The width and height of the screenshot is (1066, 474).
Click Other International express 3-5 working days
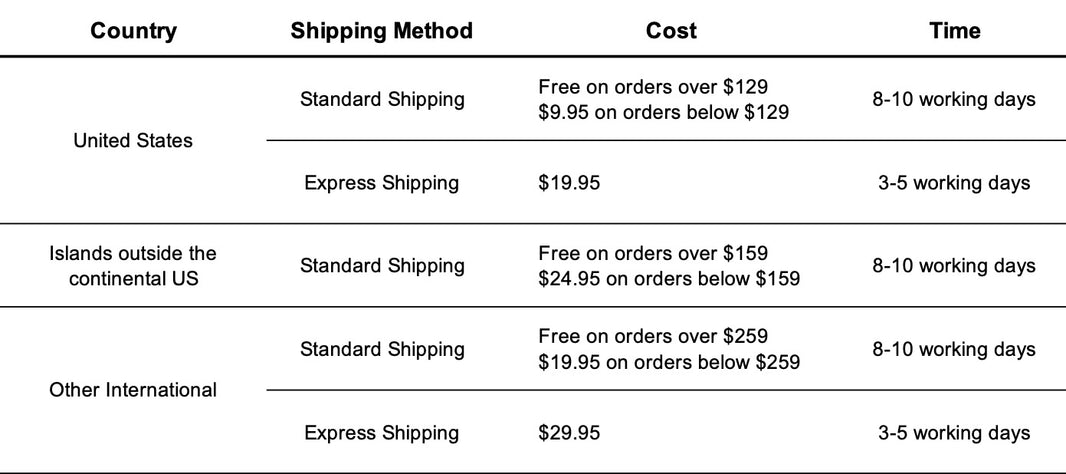(954, 433)
